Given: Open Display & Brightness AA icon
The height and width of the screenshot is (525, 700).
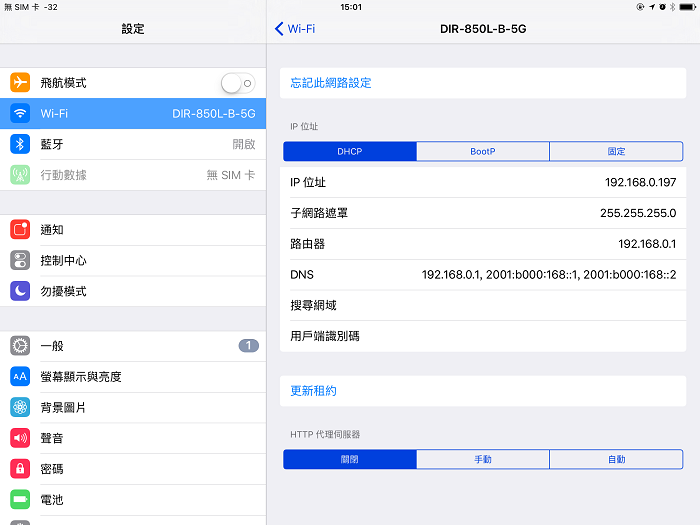Looking at the screenshot, I should coord(20,377).
